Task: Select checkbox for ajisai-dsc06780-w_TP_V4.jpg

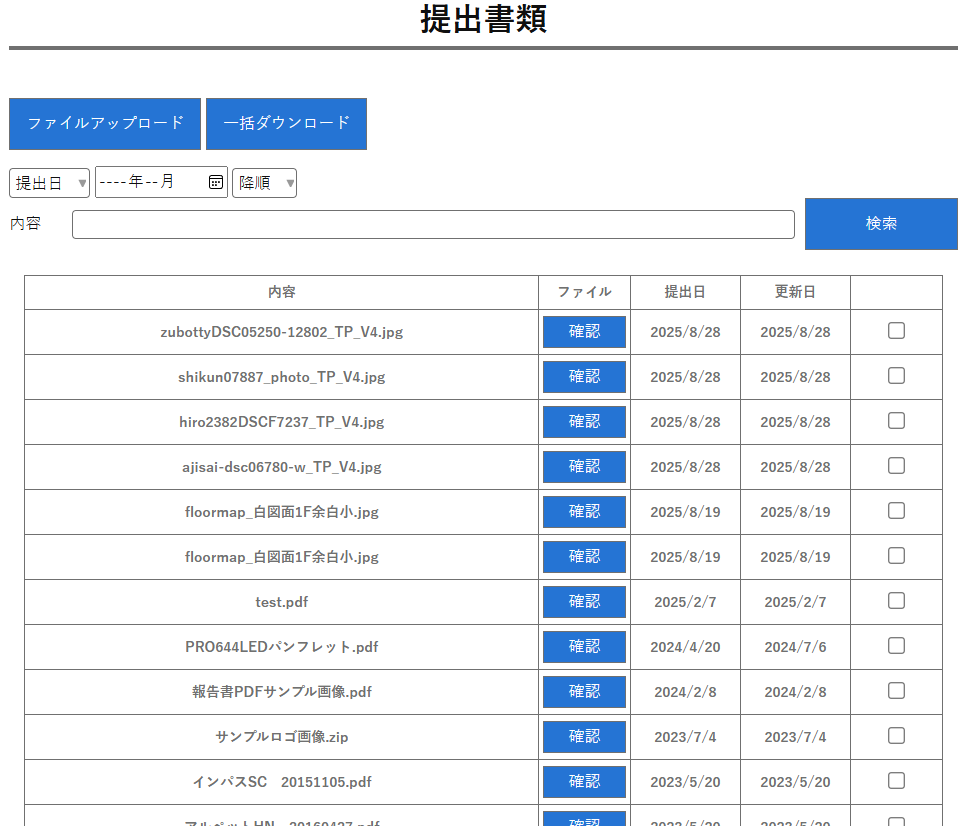Action: point(896,466)
